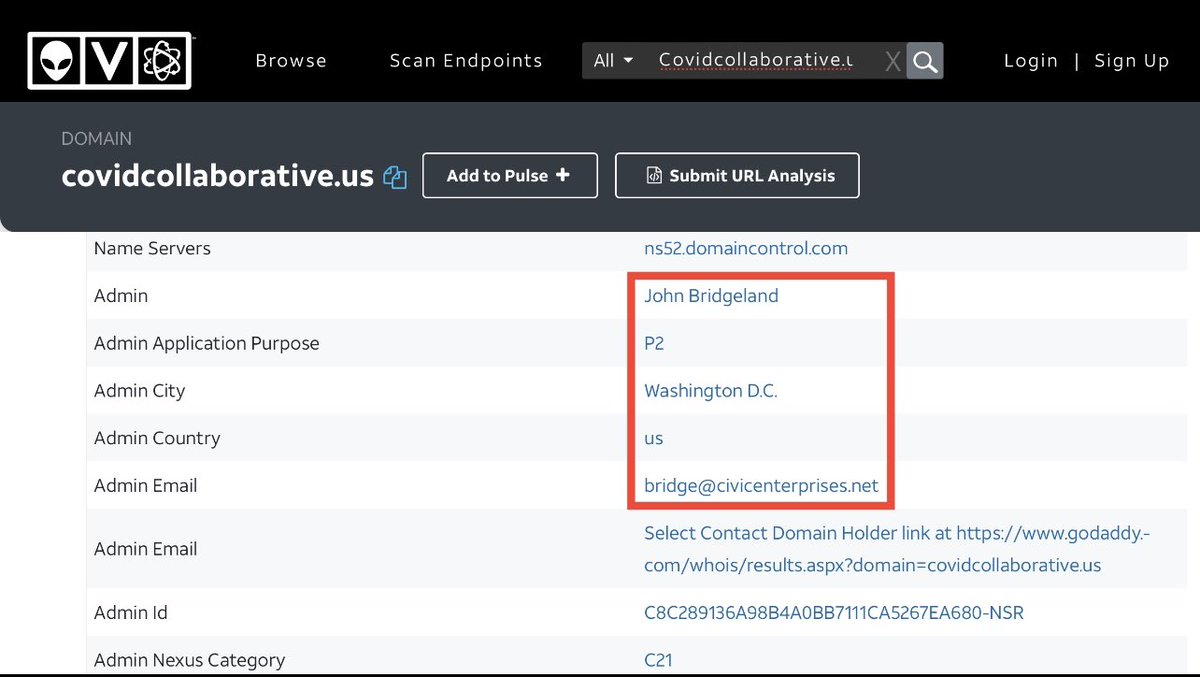Open the Washington D.C. admin city link
This screenshot has height=677, width=1200.
[710, 391]
